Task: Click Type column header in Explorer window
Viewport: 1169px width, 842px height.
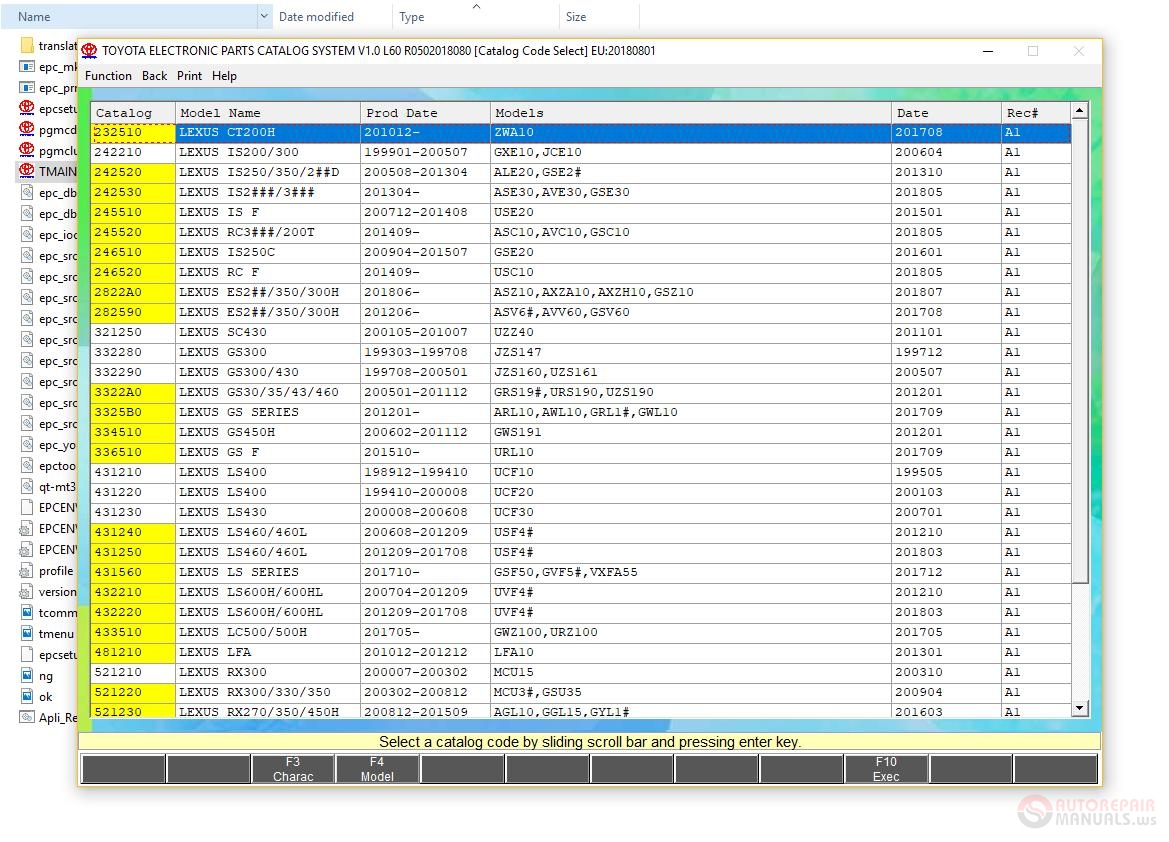Action: click(x=412, y=16)
